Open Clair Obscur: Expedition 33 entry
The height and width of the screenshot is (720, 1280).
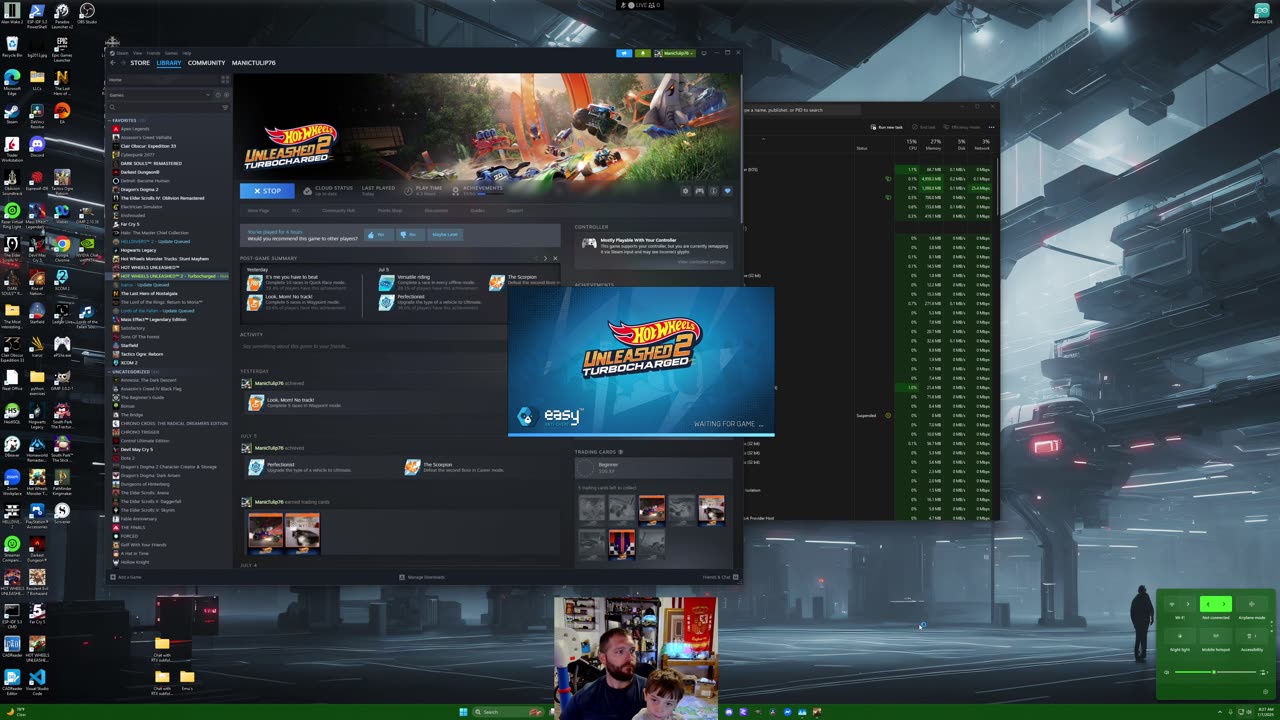pyautogui.click(x=146, y=146)
